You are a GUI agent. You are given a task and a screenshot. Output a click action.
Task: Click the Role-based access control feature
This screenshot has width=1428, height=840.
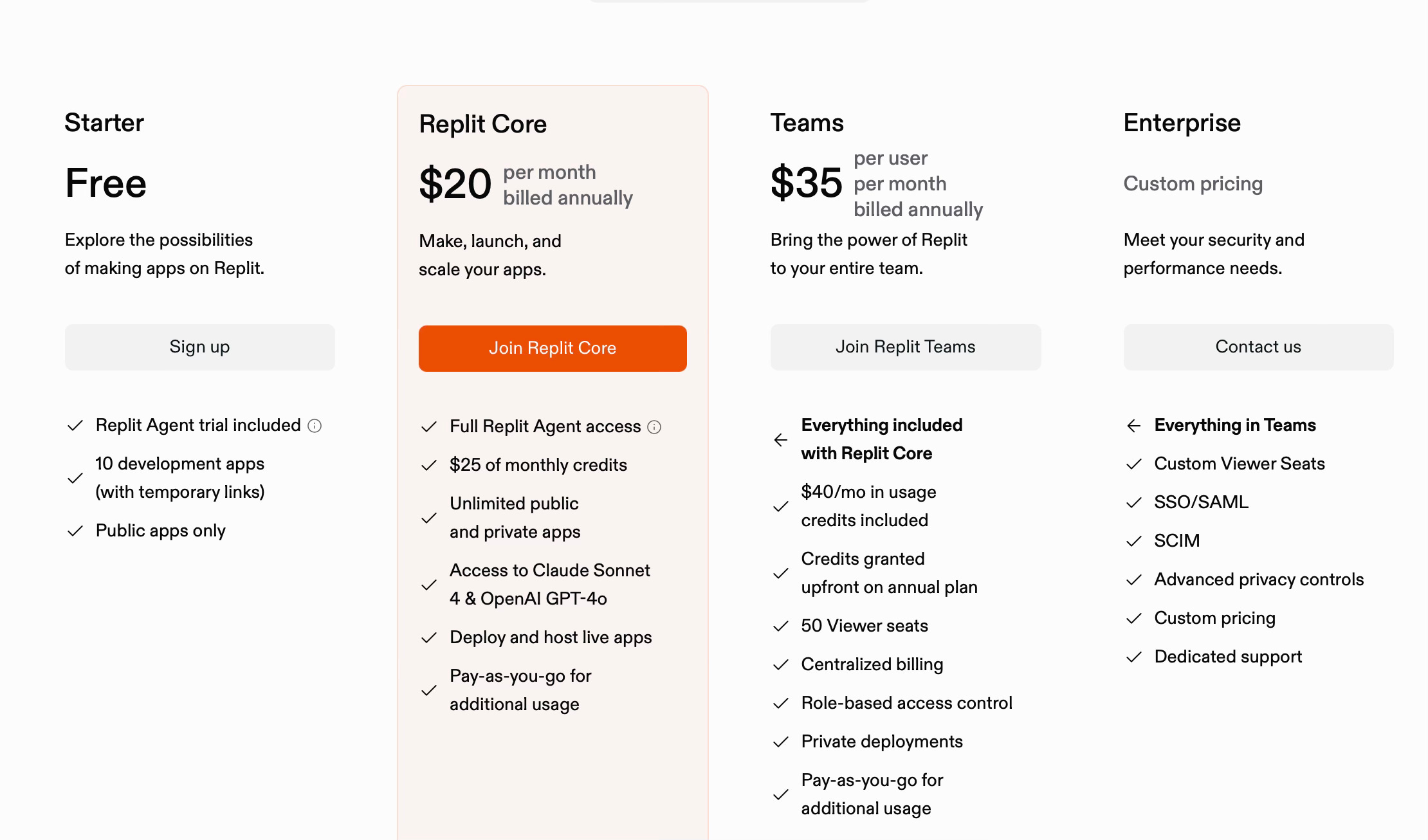907,703
